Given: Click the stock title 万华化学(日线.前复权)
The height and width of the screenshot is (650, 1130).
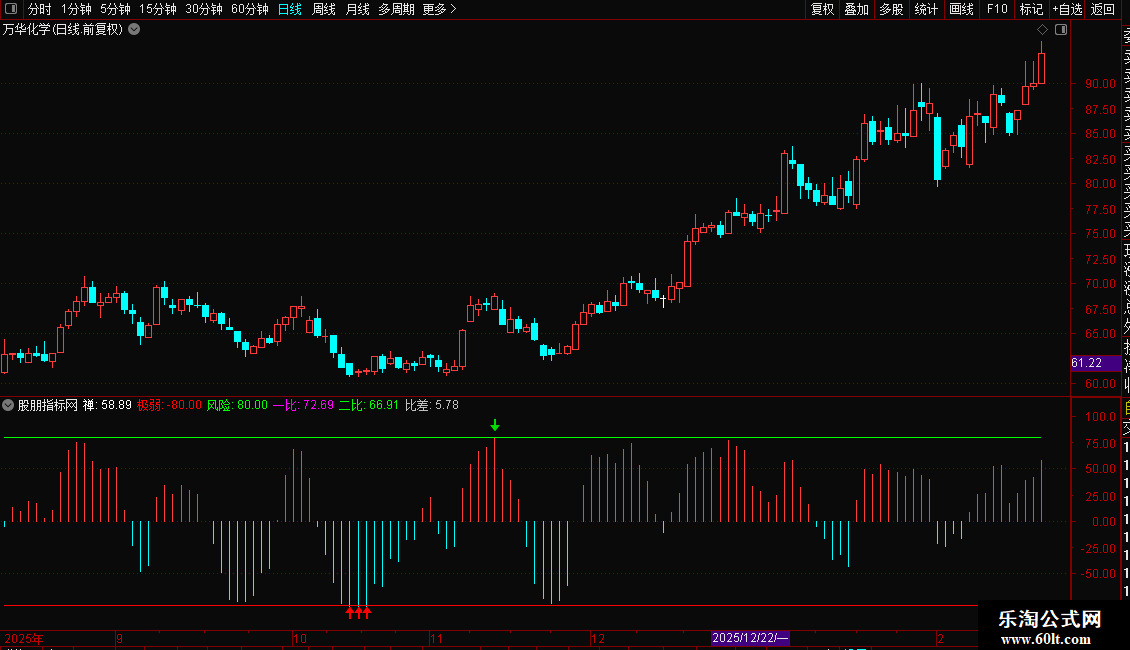Looking at the screenshot, I should 63,30.
